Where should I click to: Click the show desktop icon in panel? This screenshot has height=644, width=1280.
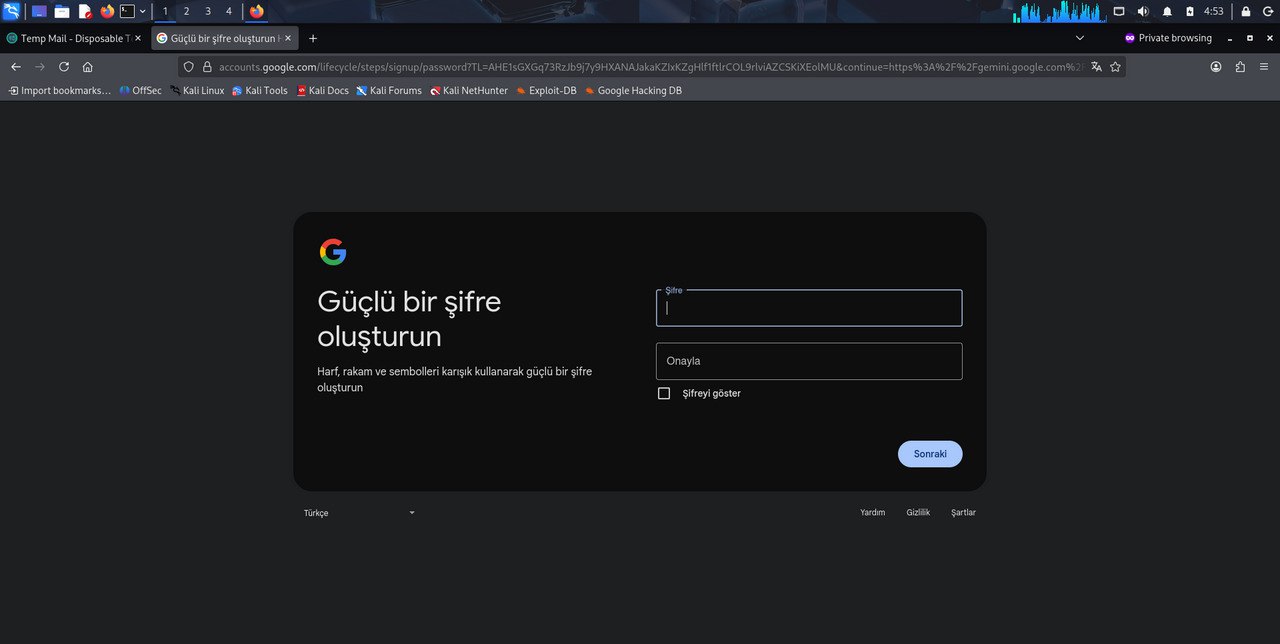(x=40, y=11)
